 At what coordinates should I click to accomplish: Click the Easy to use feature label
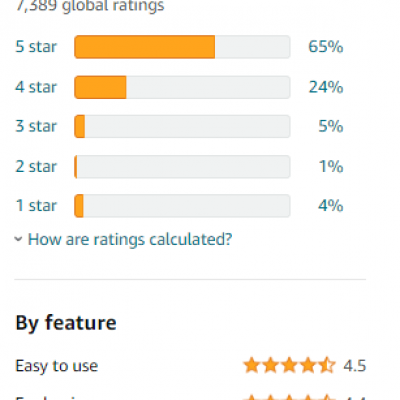click(57, 366)
